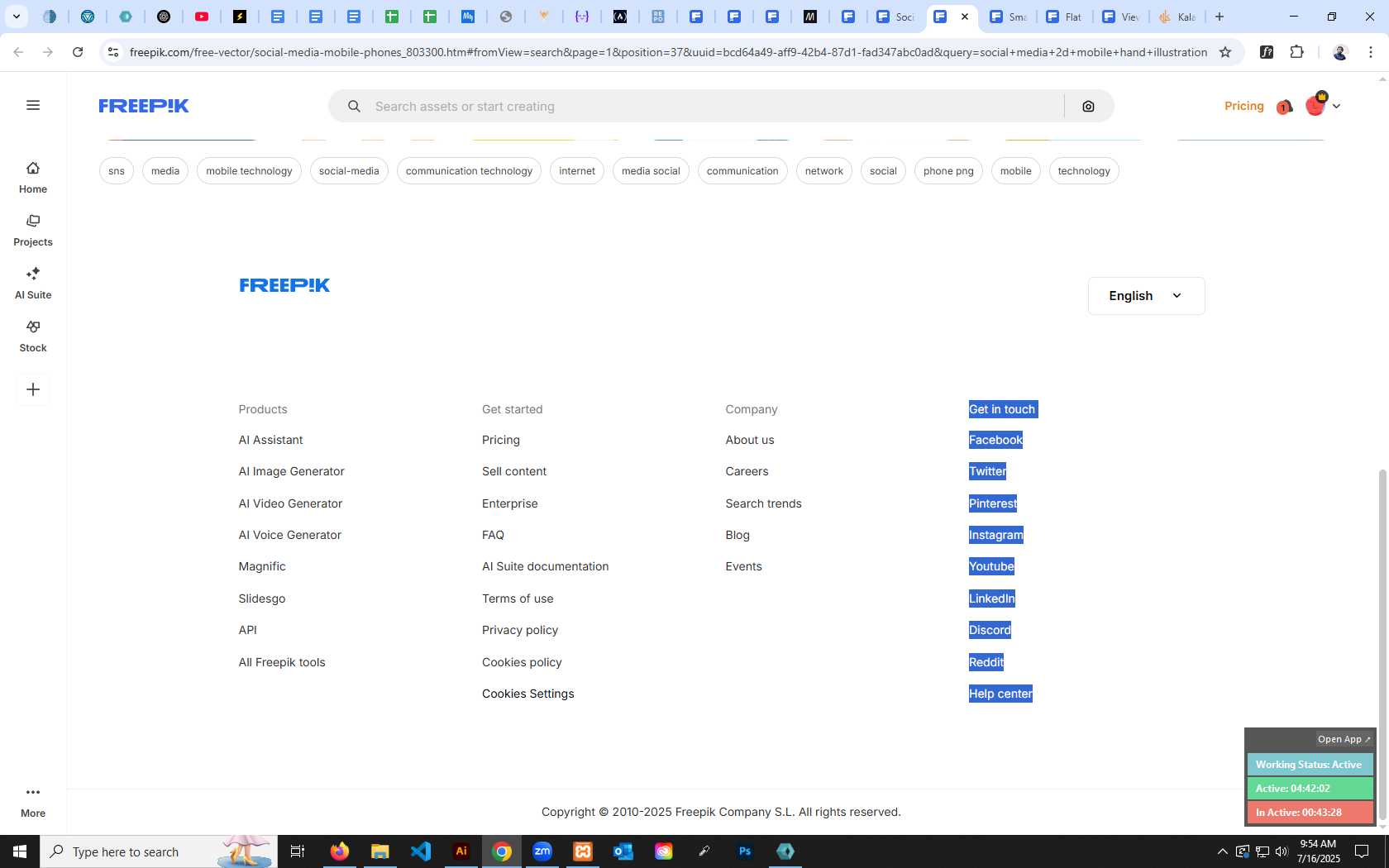1389x868 pixels.
Task: Open Zoom from taskbar
Action: tap(542, 851)
